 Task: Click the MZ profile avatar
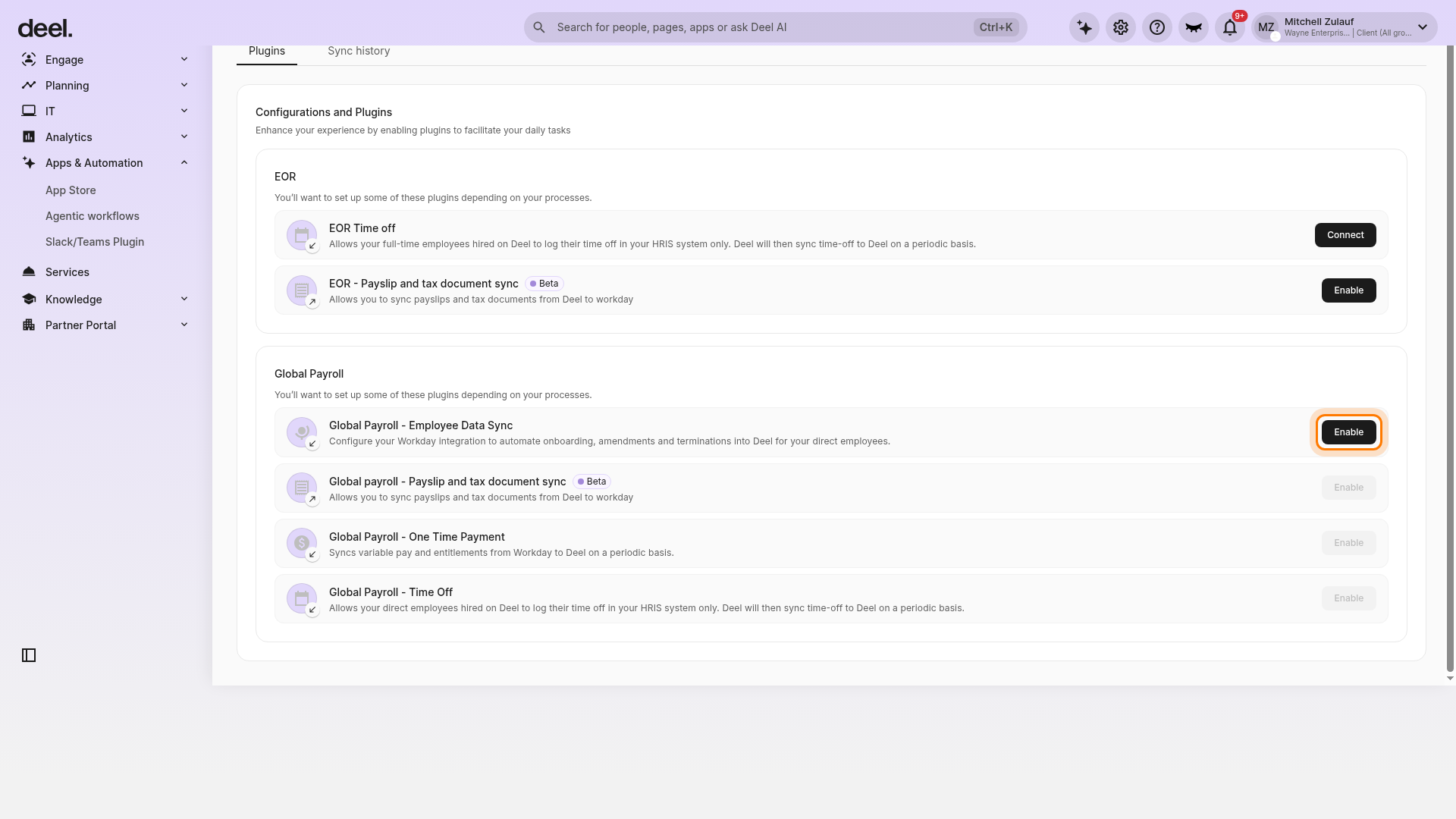(1266, 27)
